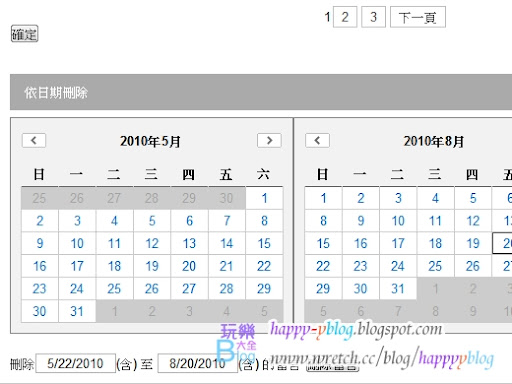Select August 10 in the 2010年8月 calendar

(x=398, y=221)
